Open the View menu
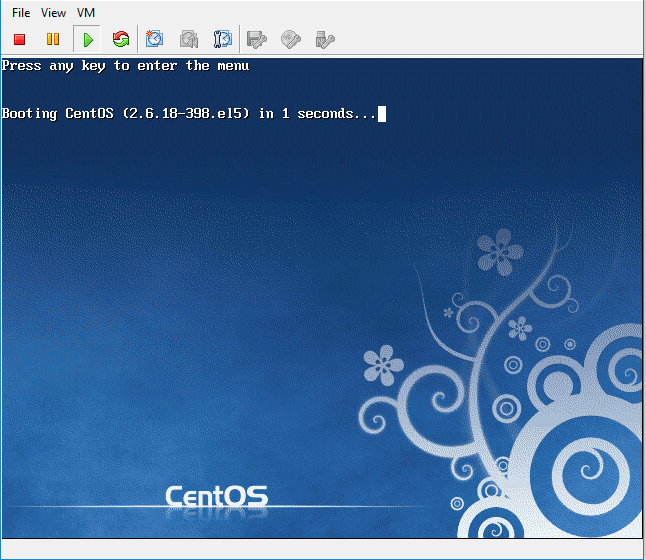 point(54,13)
